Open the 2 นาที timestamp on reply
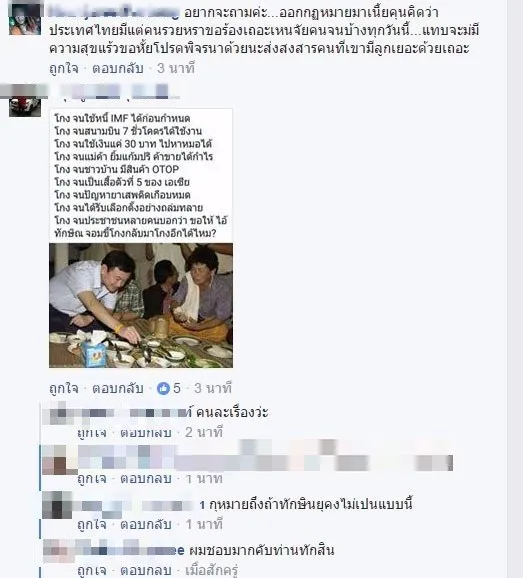This screenshot has width=523, height=578. pos(204,432)
